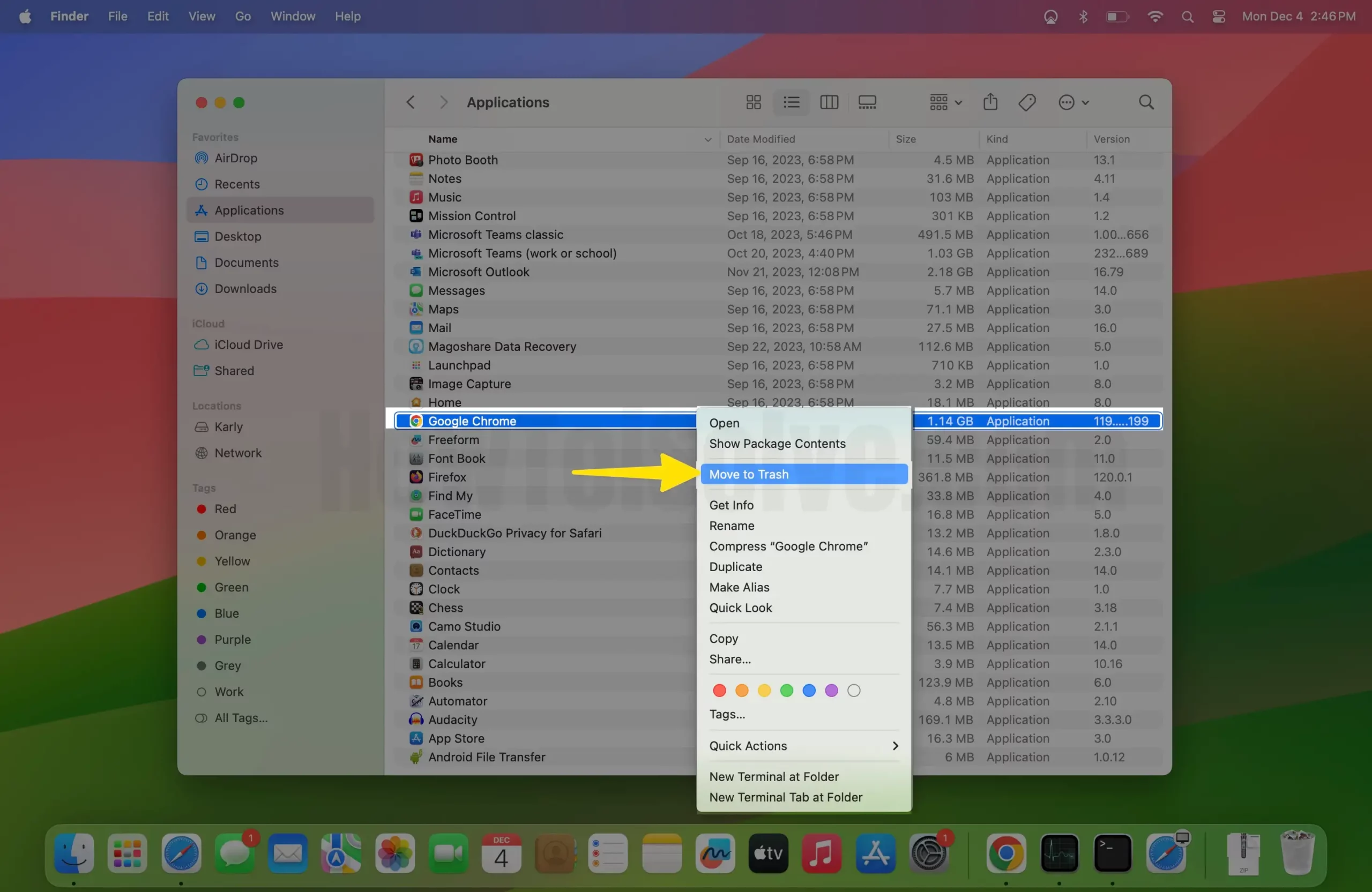Open iCloud Drive in the sidebar
Image resolution: width=1372 pixels, height=892 pixels.
[281, 344]
